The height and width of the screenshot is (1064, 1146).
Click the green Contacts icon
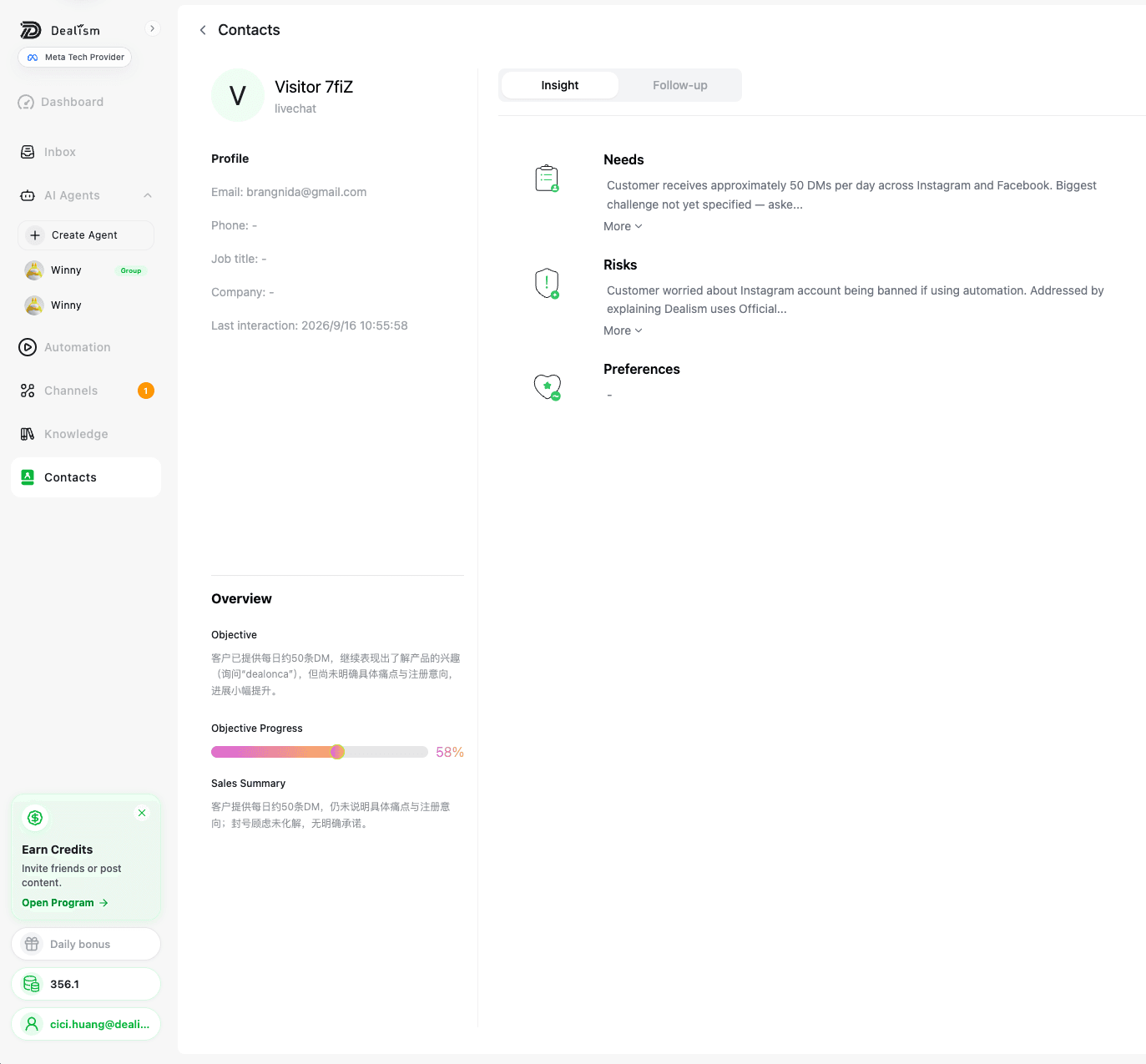click(x=28, y=477)
